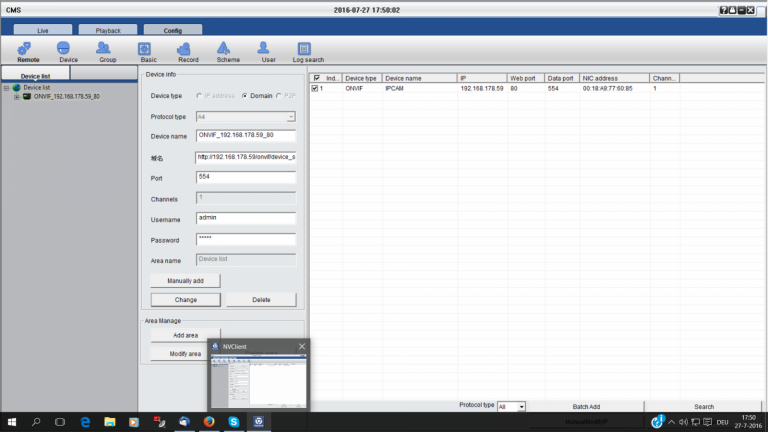Click the Manually add button
The height and width of the screenshot is (432, 768).
coord(185,281)
